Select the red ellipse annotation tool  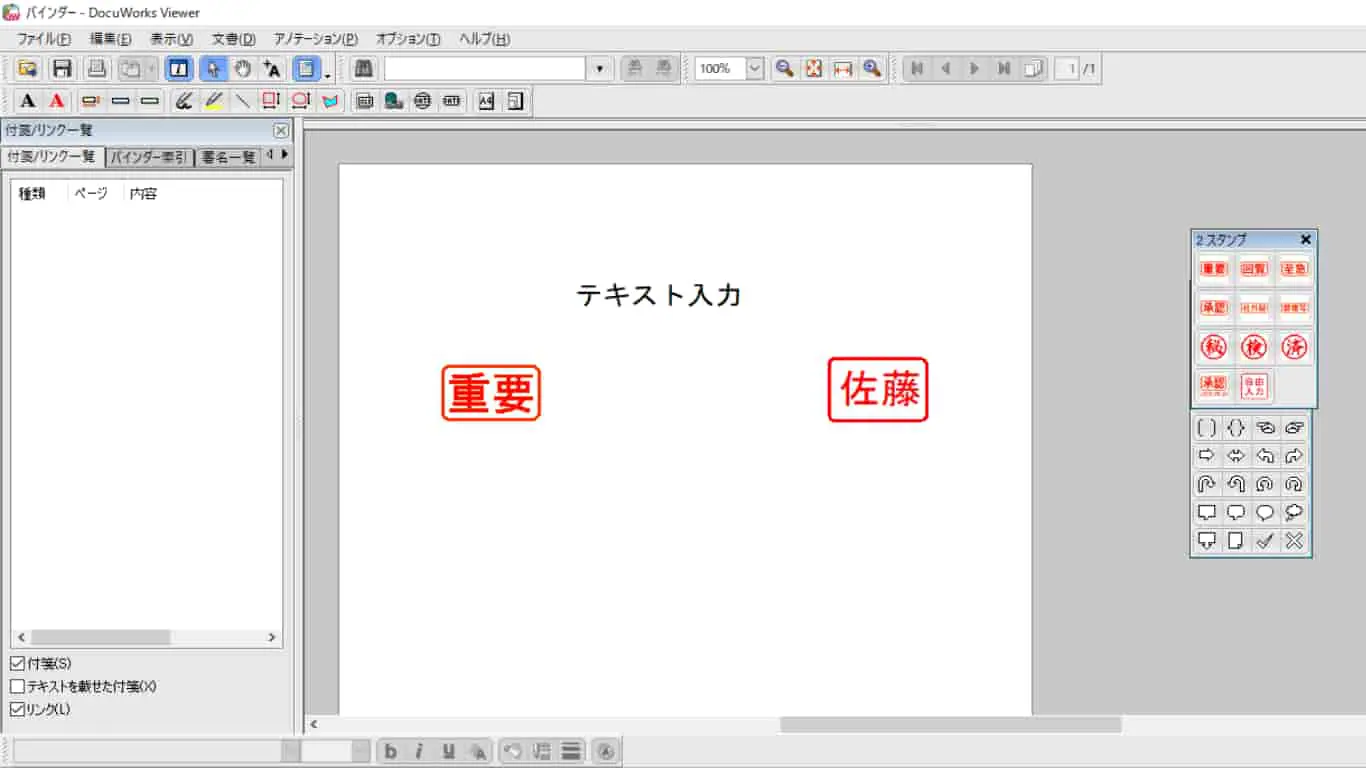click(x=299, y=101)
